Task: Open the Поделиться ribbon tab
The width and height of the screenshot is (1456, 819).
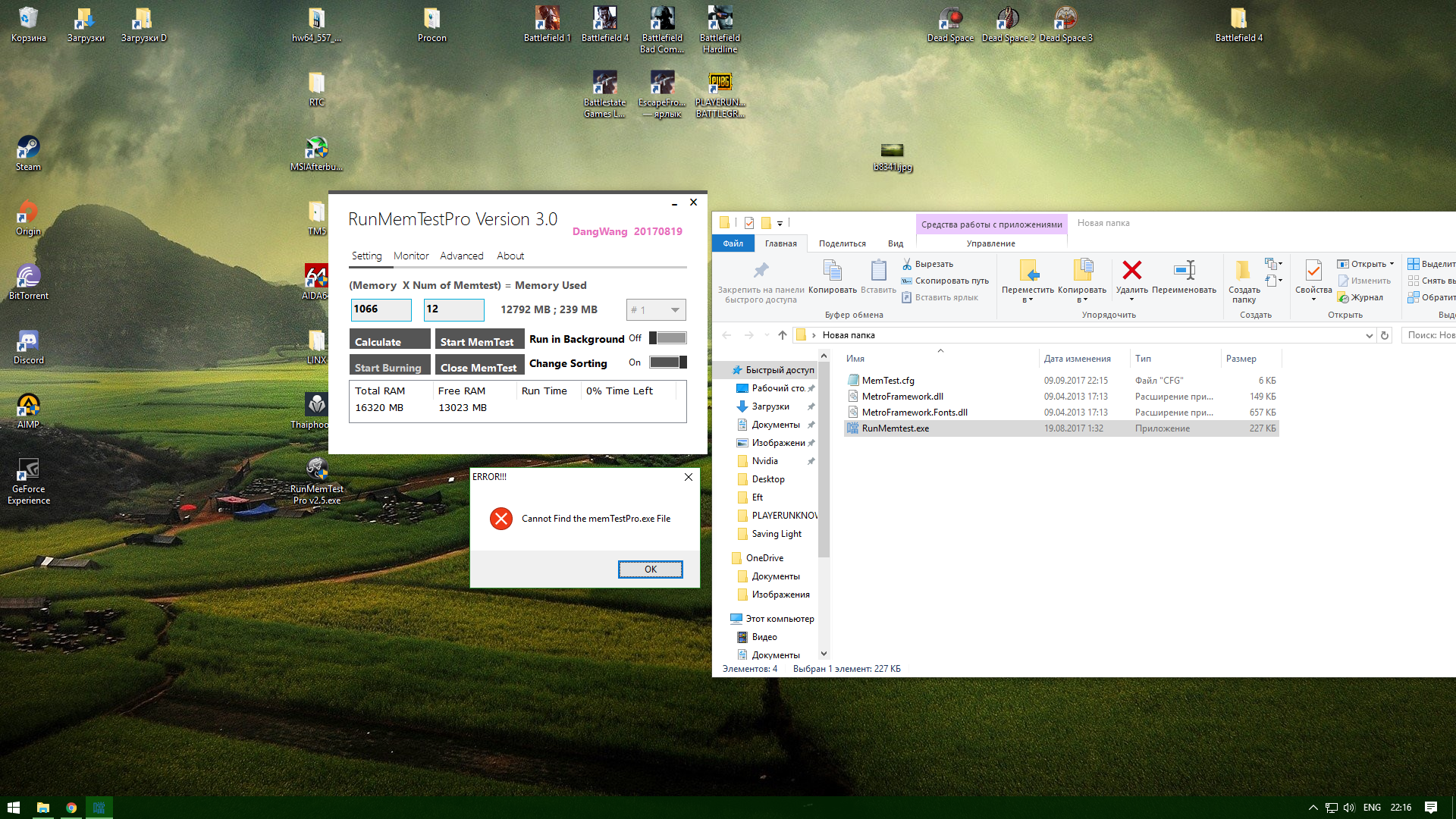Action: click(842, 243)
